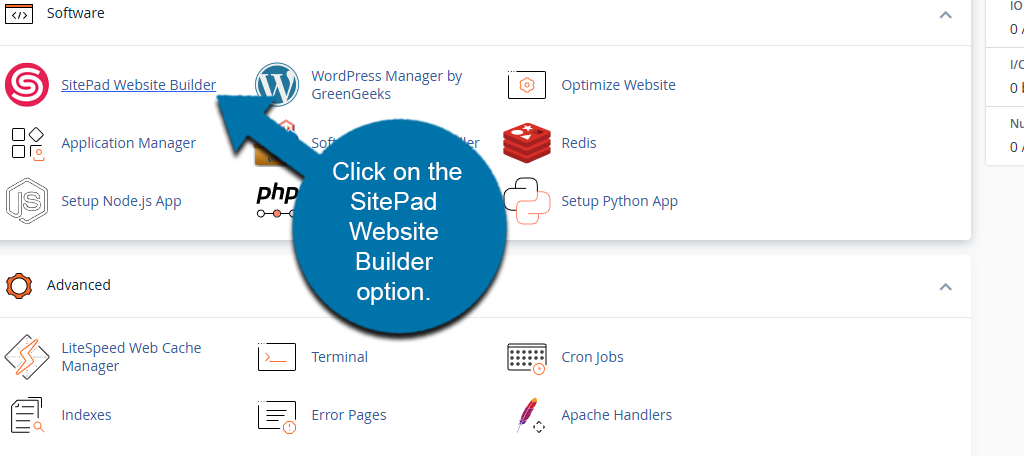1024x456 pixels.
Task: Click the Indexes icon
Action: [27, 415]
